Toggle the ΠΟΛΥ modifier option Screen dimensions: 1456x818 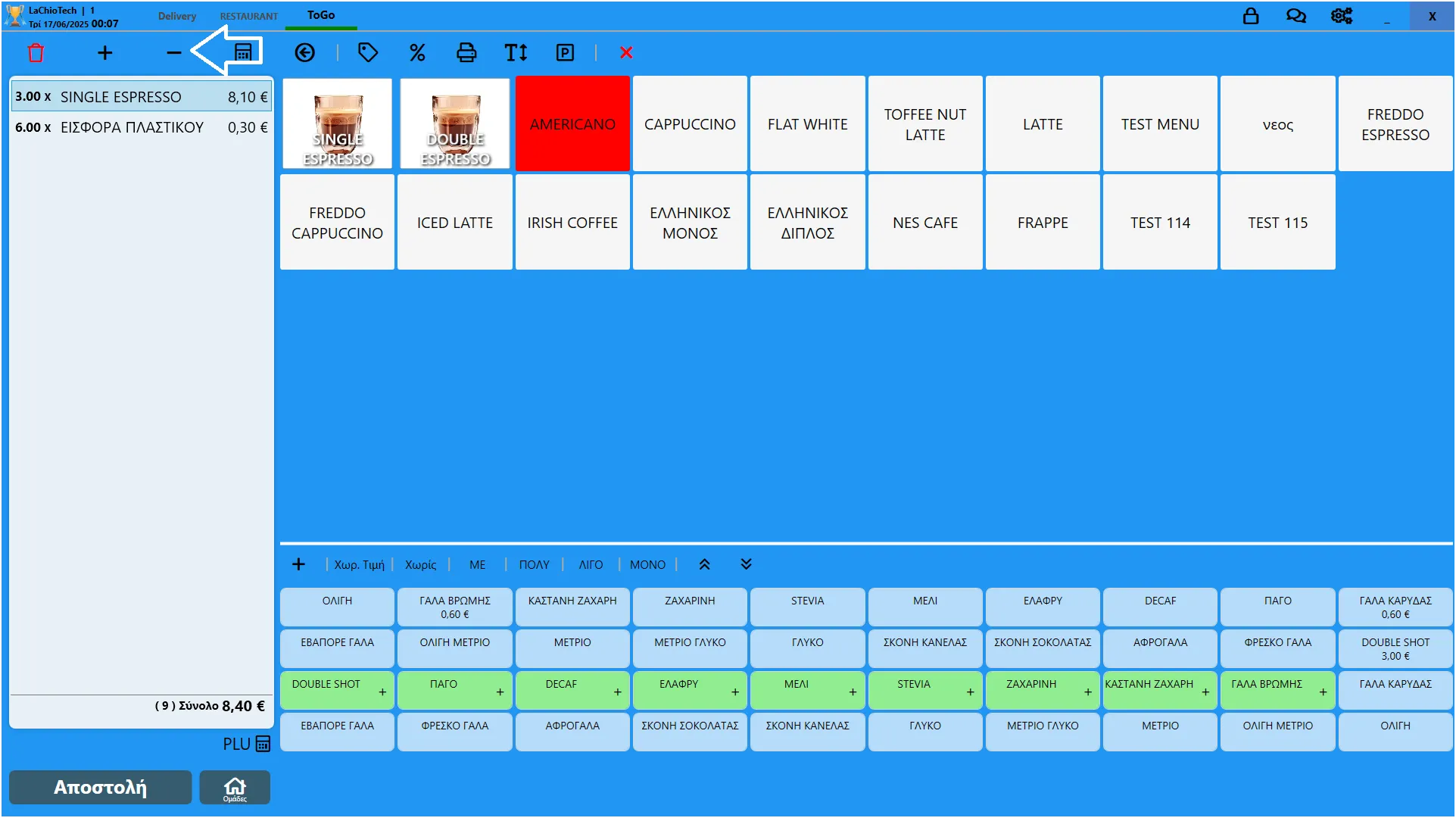coord(534,564)
